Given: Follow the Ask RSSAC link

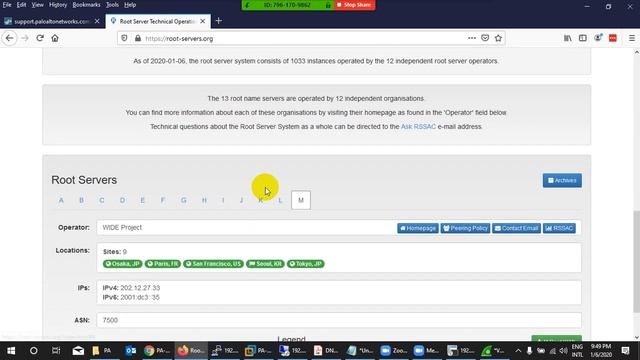Looking at the screenshot, I should point(418,127).
